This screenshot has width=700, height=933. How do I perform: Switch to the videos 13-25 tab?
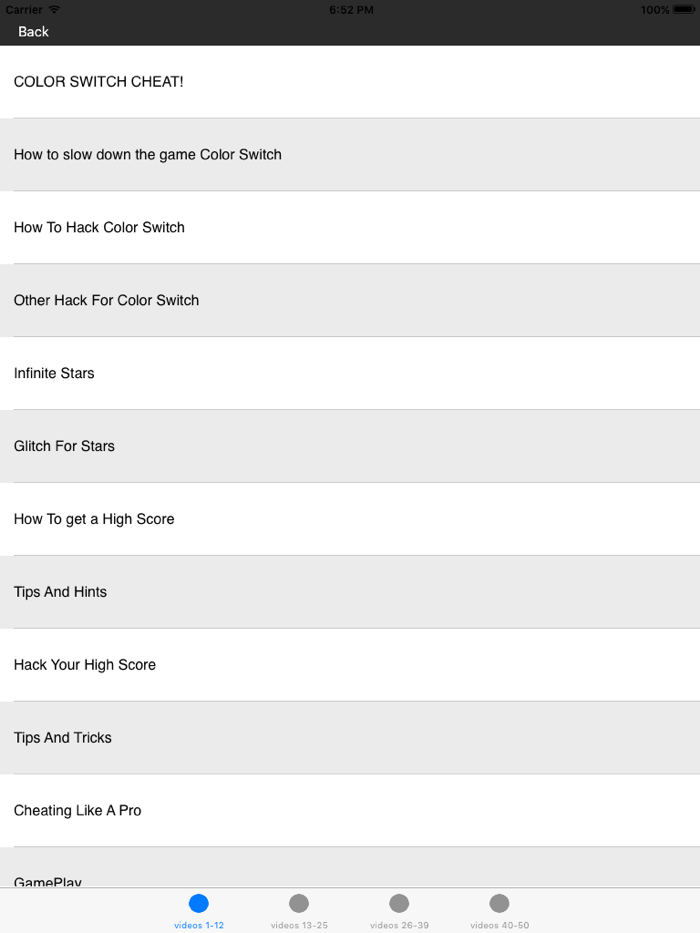[298, 910]
